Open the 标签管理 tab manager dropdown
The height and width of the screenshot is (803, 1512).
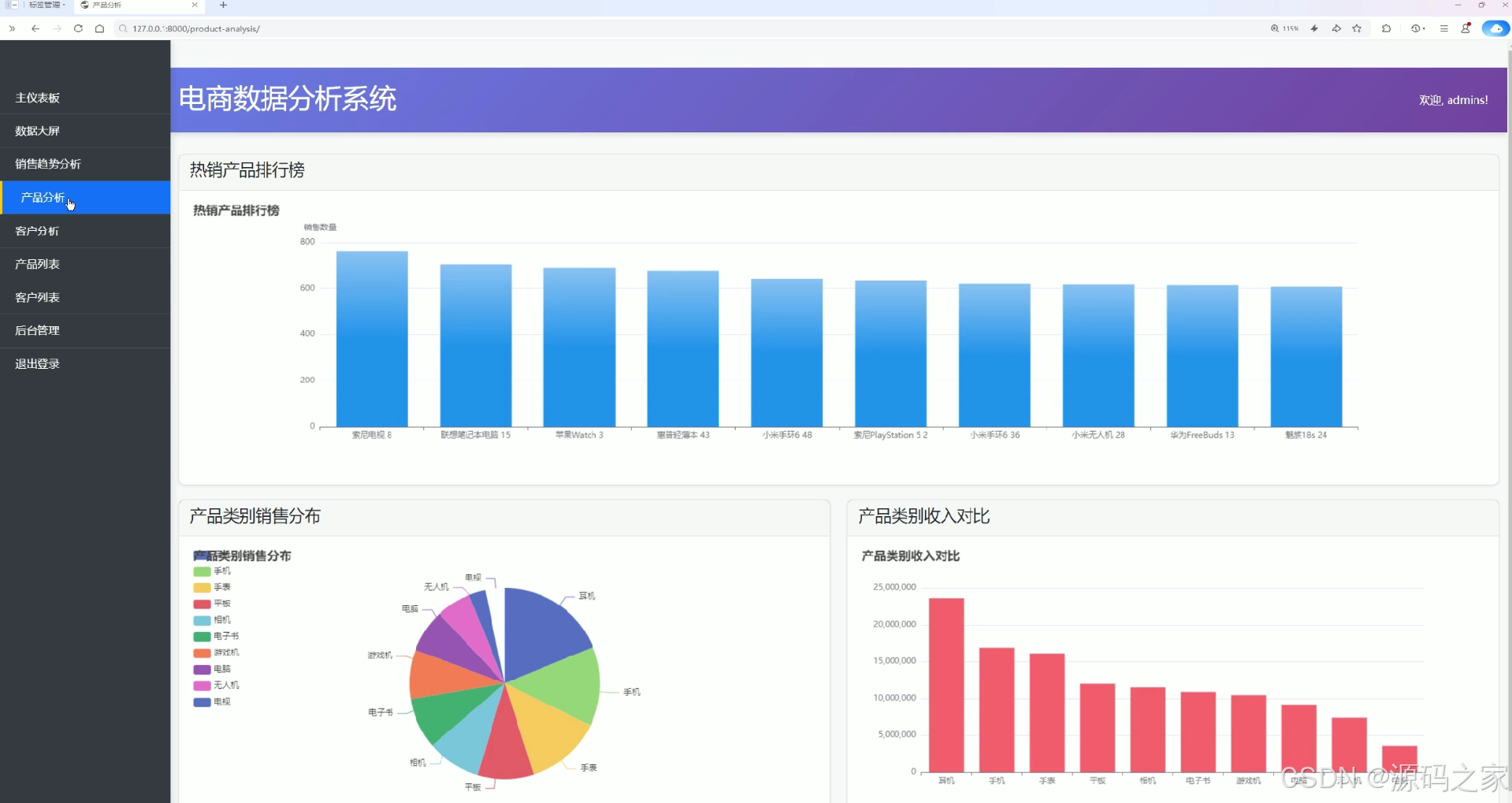(47, 5)
